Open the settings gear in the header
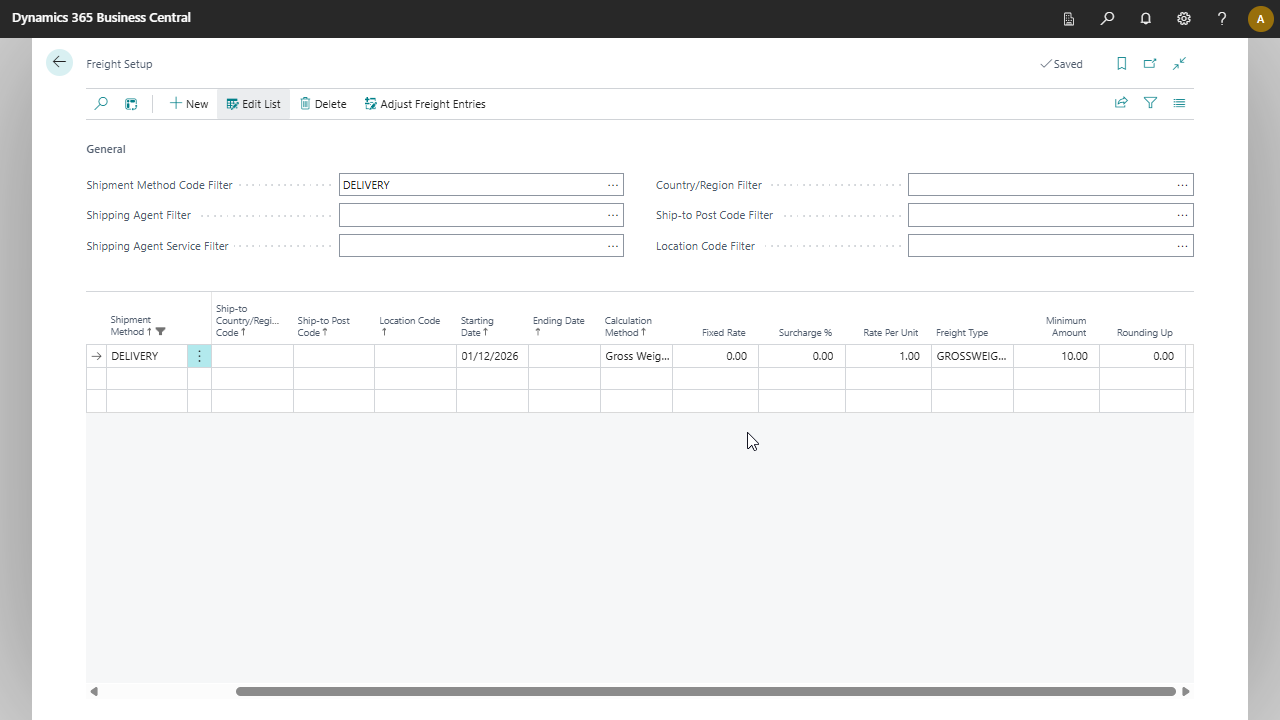Image resolution: width=1280 pixels, height=720 pixels. (1184, 18)
